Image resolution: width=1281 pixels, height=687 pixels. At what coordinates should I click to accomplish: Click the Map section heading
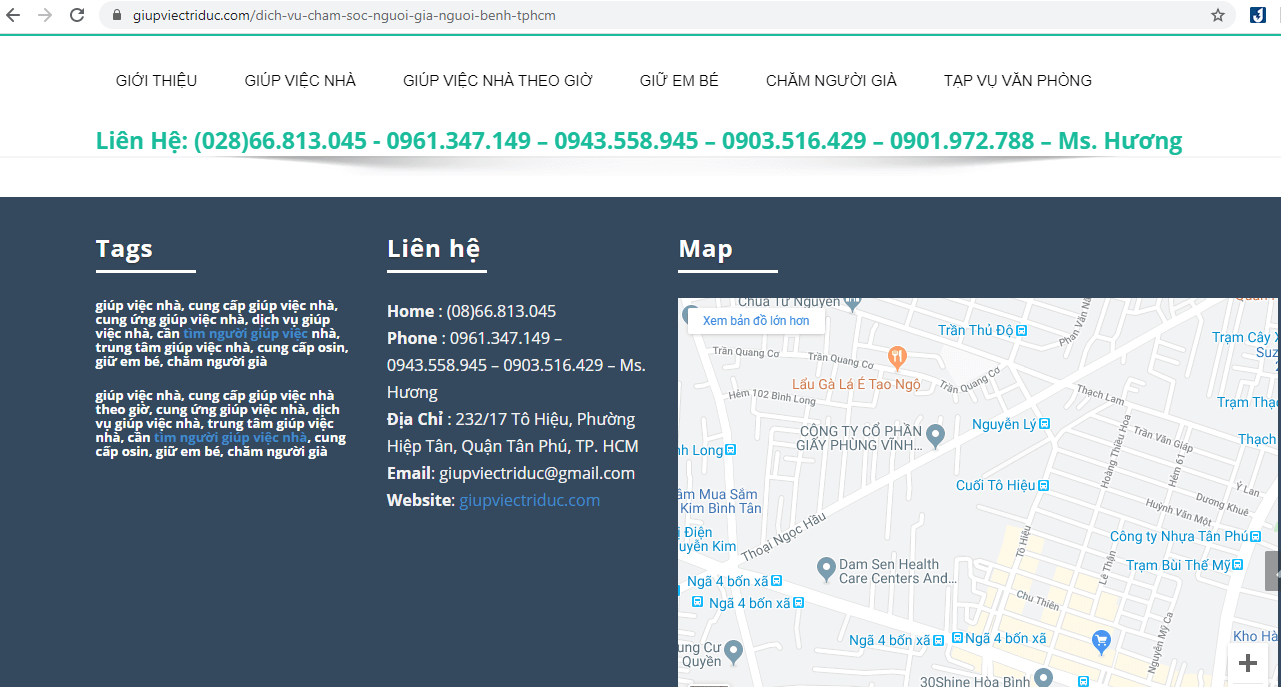(705, 249)
